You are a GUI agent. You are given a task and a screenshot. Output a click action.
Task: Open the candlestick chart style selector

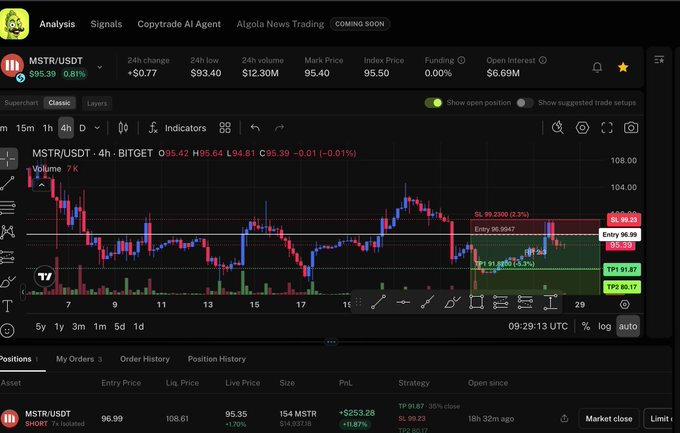[123, 128]
